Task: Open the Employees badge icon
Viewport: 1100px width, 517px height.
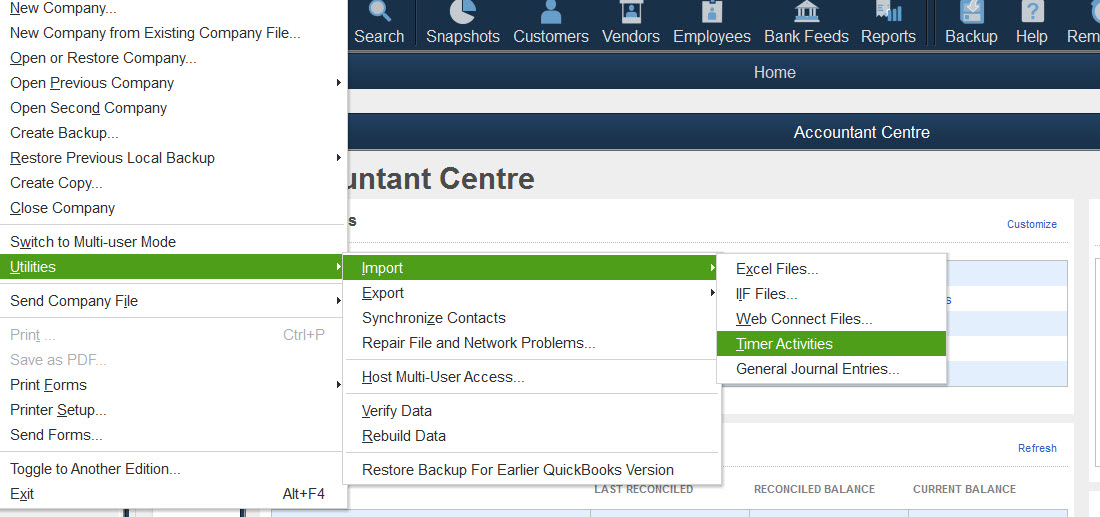Action: 711,14
